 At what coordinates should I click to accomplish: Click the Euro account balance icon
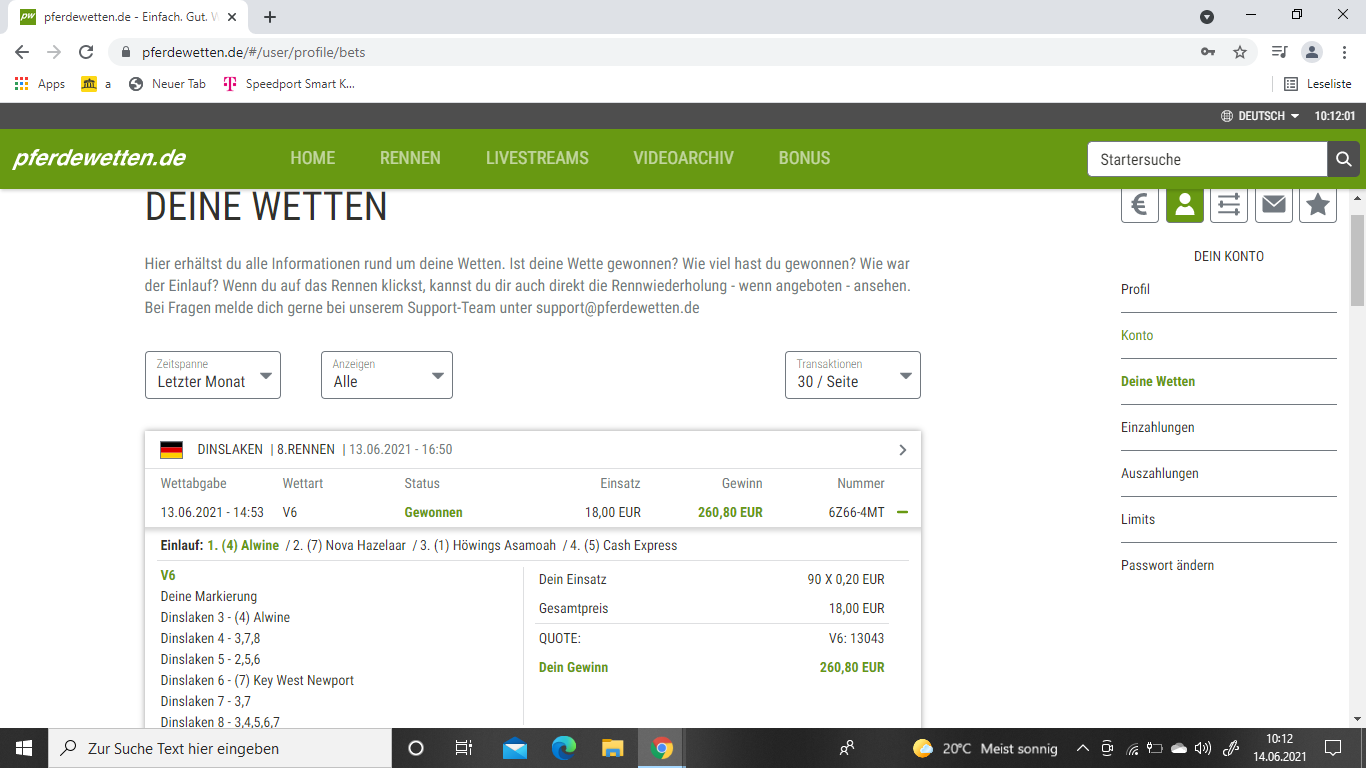(1140, 205)
